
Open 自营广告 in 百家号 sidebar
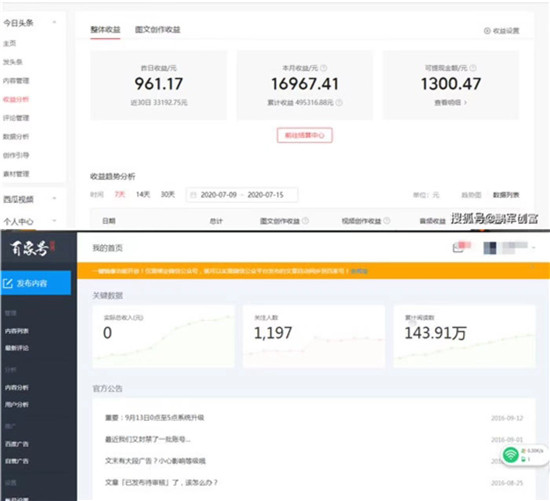point(17,461)
